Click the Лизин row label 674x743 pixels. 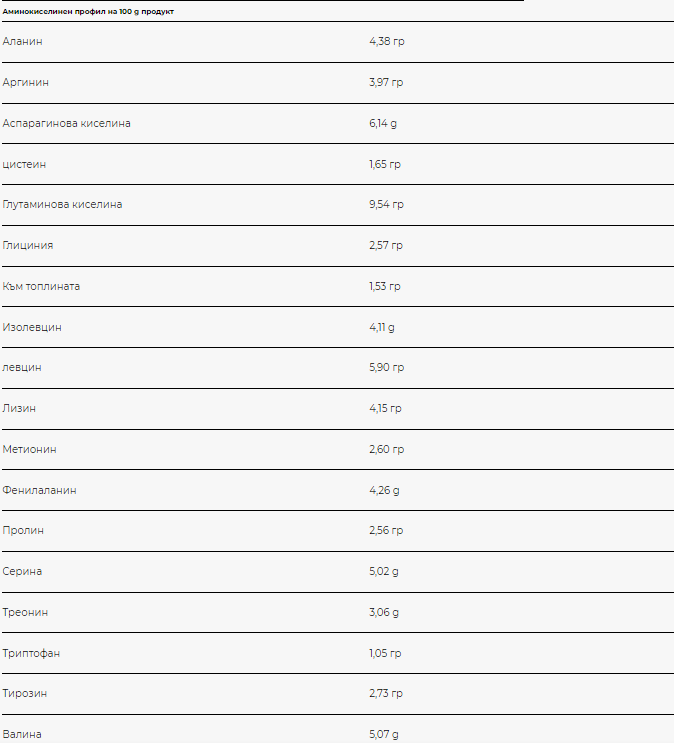(19, 408)
